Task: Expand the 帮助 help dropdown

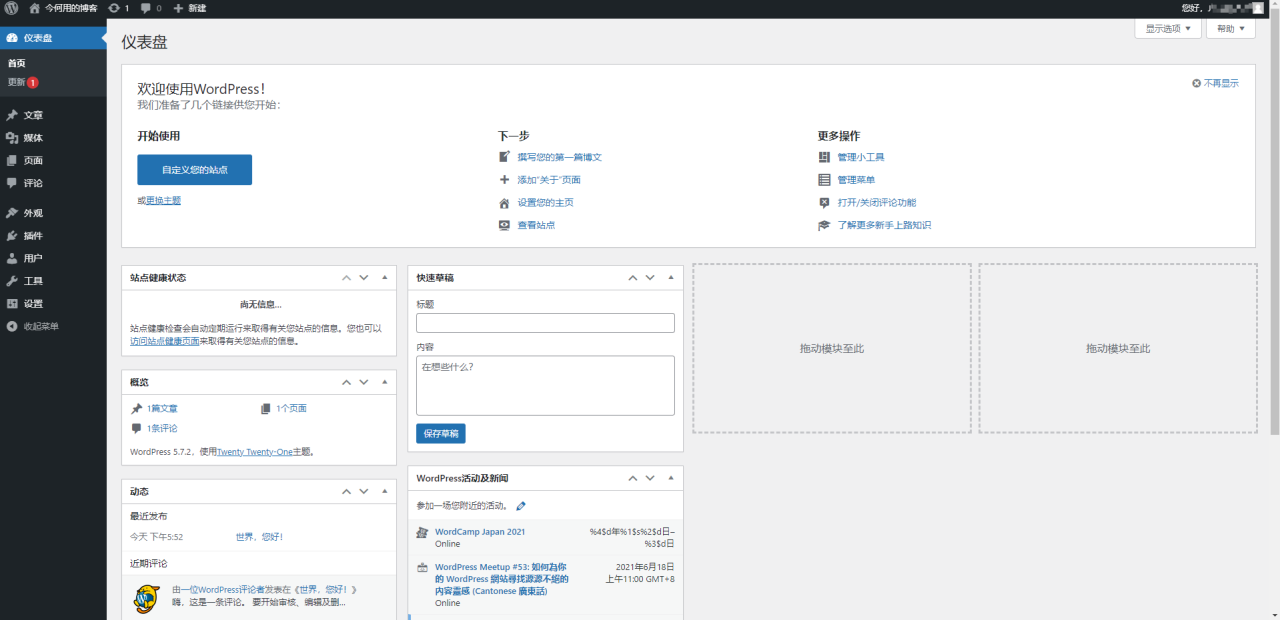Action: tap(1231, 29)
